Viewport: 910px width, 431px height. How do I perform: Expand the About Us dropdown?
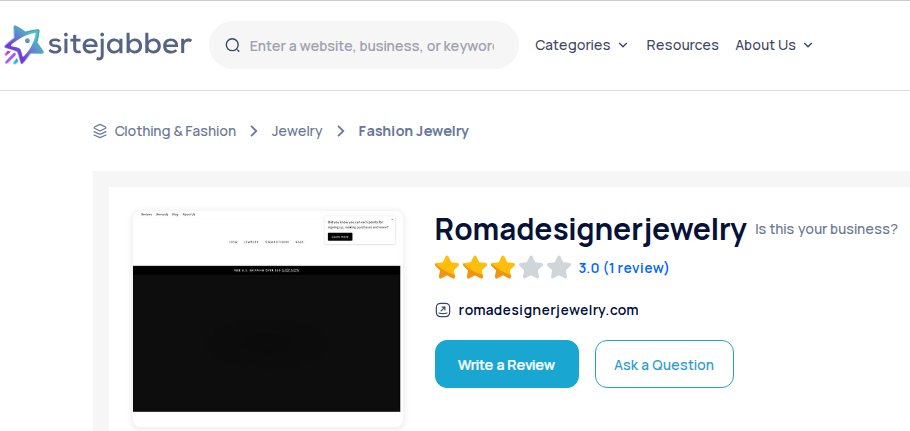[x=774, y=45]
